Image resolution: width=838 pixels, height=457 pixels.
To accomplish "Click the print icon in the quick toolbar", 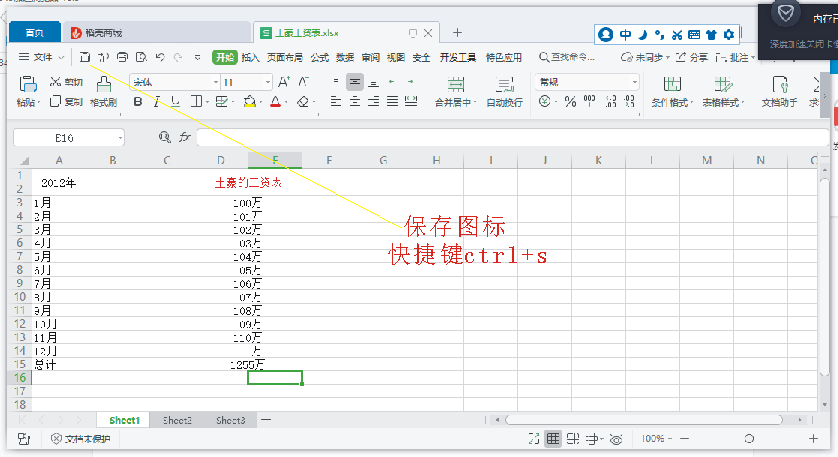I will (122, 57).
